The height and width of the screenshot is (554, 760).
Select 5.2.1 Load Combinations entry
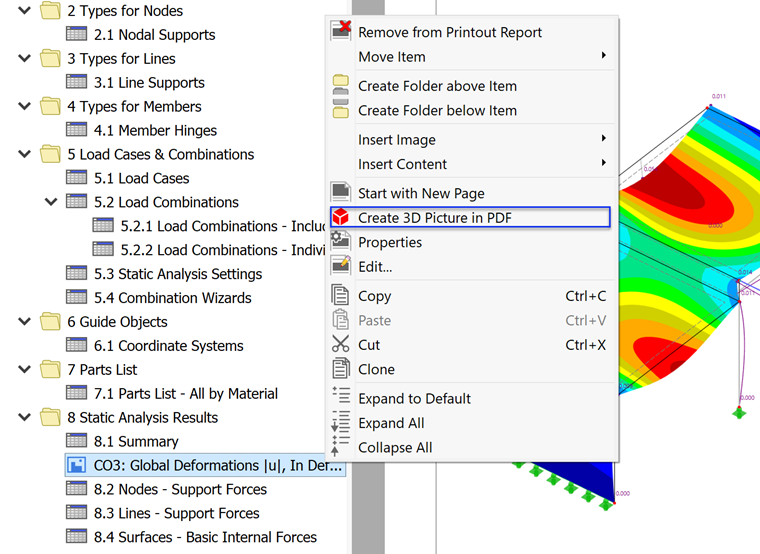(223, 226)
